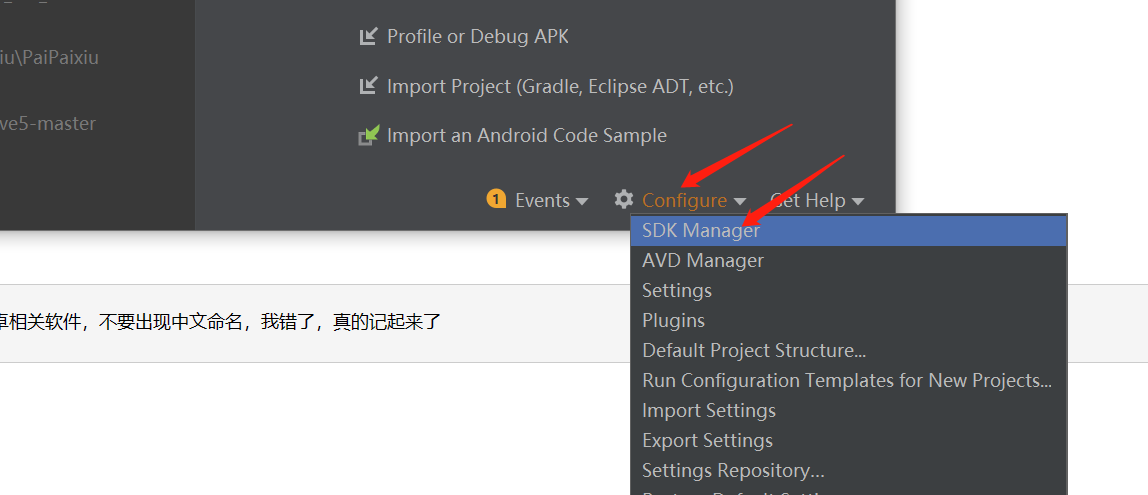Click the Profile or Debug APK icon
Screen dimensions: 1148x495
pyautogui.click(x=368, y=37)
